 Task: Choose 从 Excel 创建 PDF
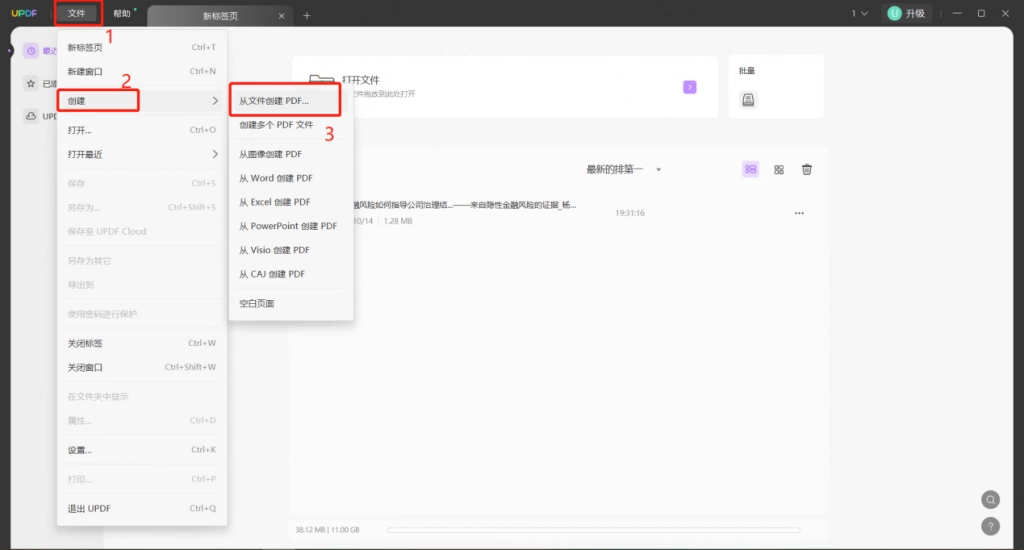click(291, 202)
